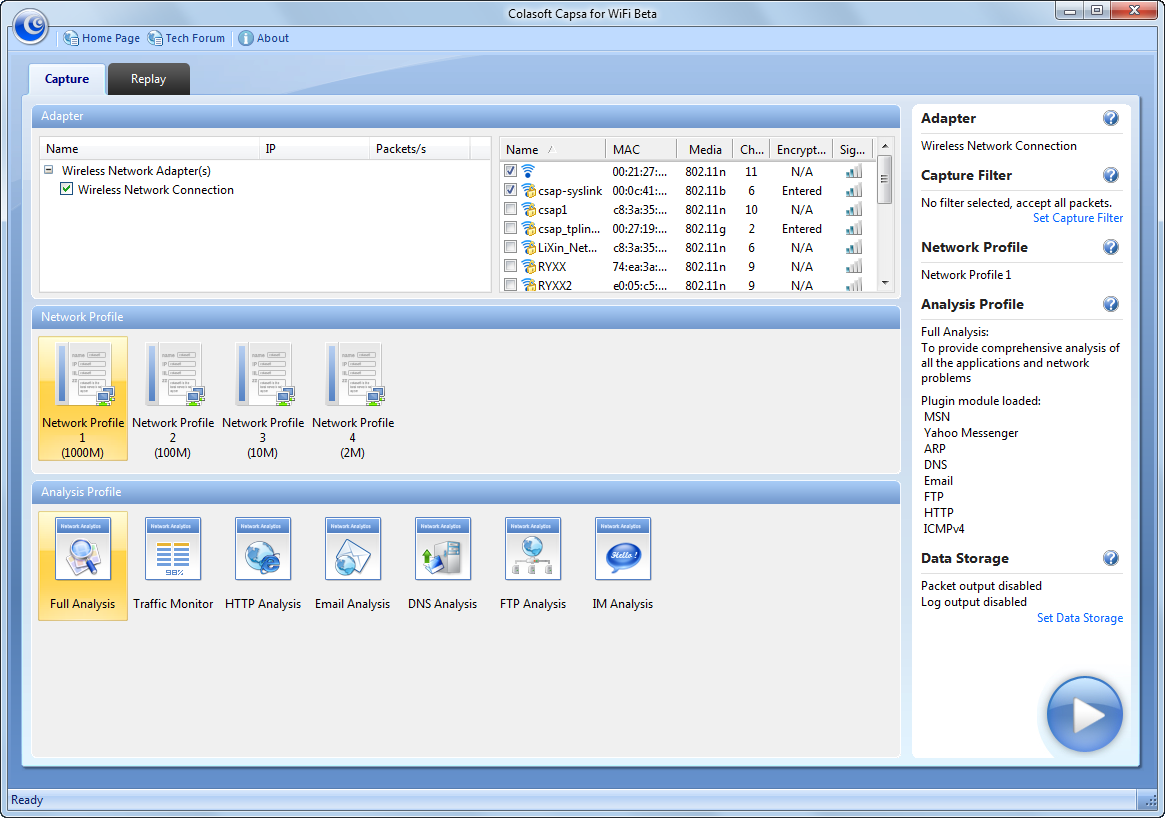Select the FTP Analysis profile
Screen dimensions: 1165x818
point(533,565)
